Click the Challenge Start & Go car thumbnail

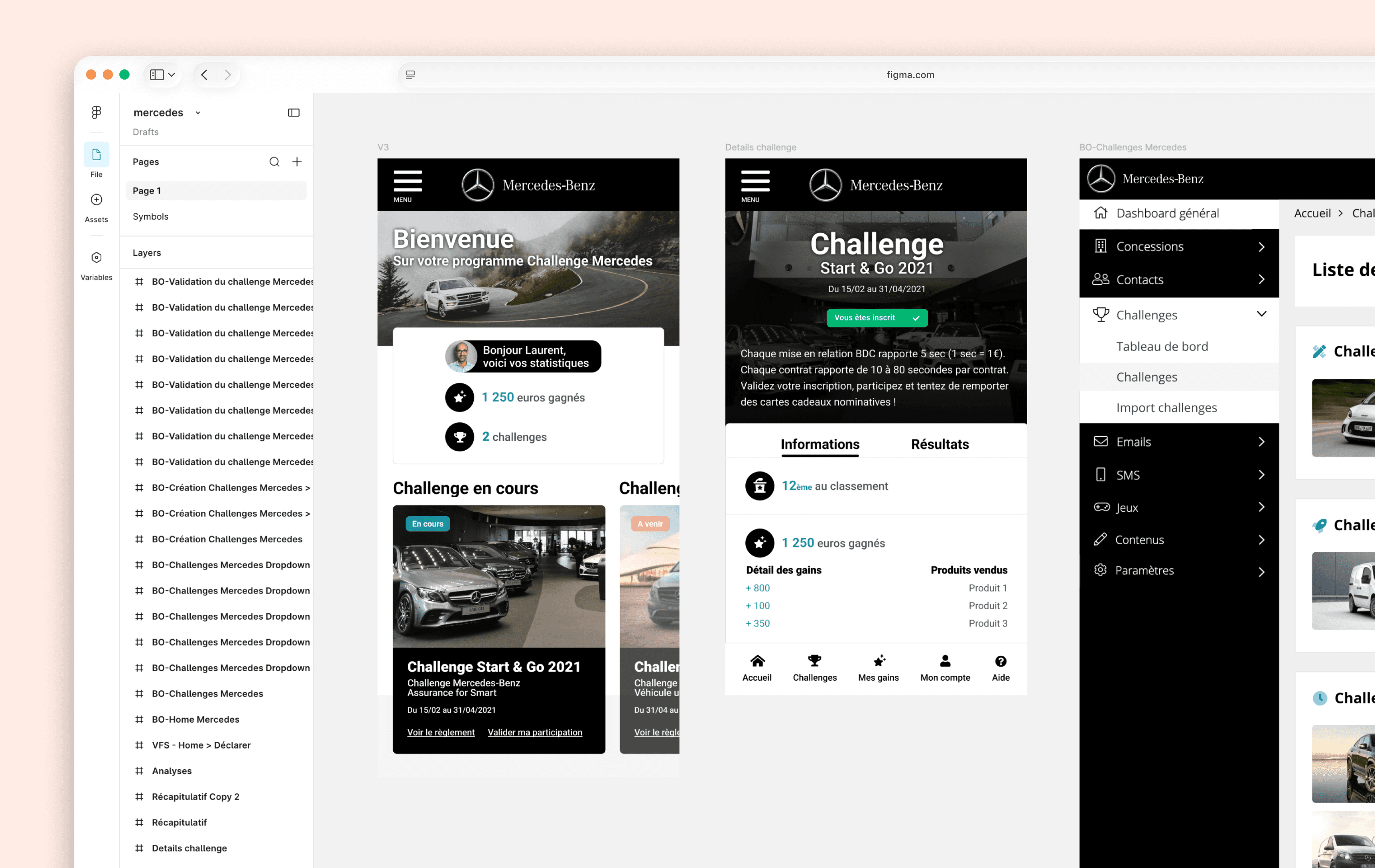(499, 576)
